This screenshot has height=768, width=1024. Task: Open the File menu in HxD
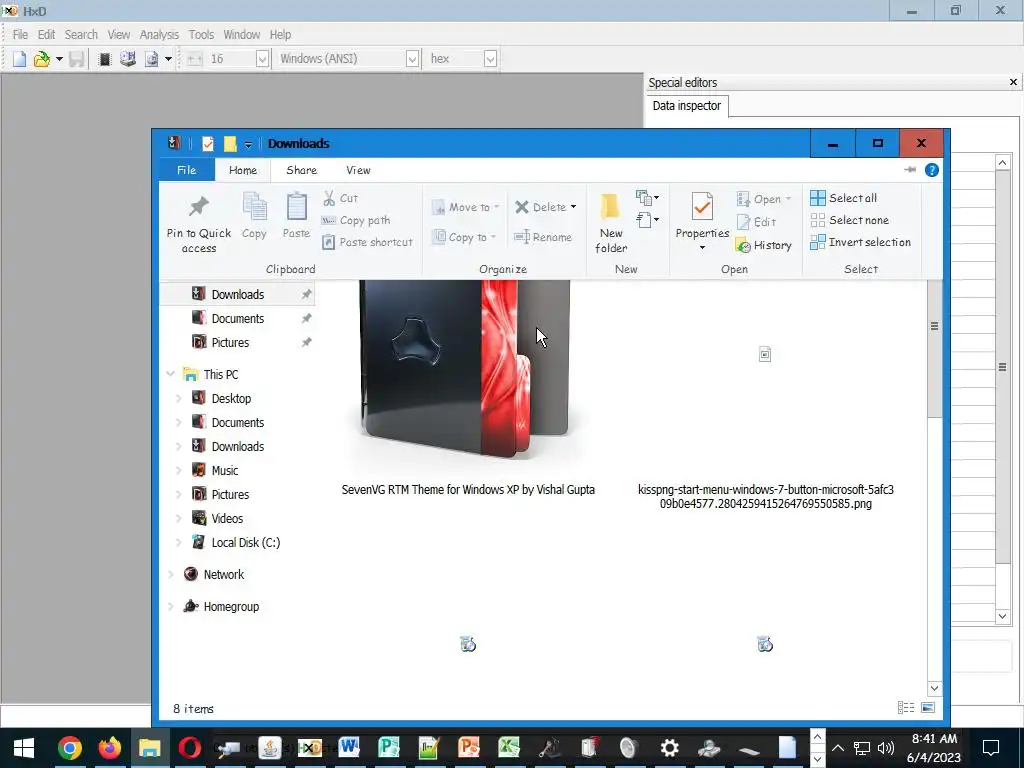point(20,35)
